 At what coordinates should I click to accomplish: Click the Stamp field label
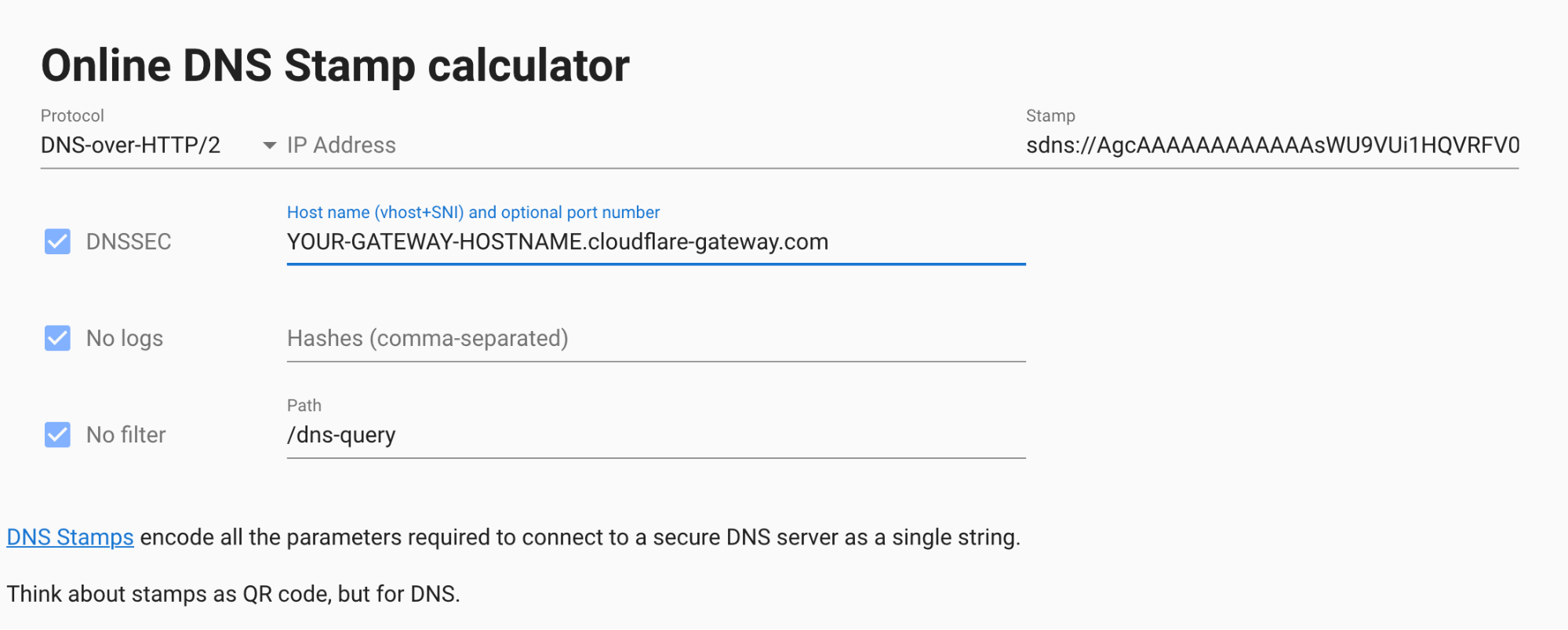click(1050, 115)
